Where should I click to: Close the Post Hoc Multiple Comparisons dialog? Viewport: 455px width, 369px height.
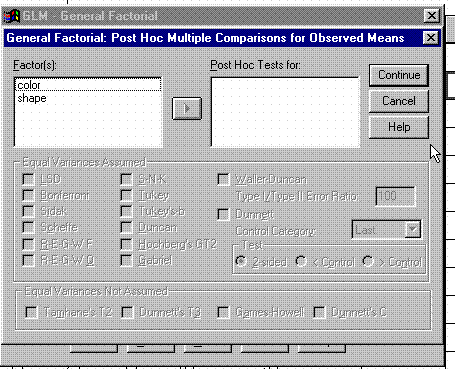tap(430, 37)
